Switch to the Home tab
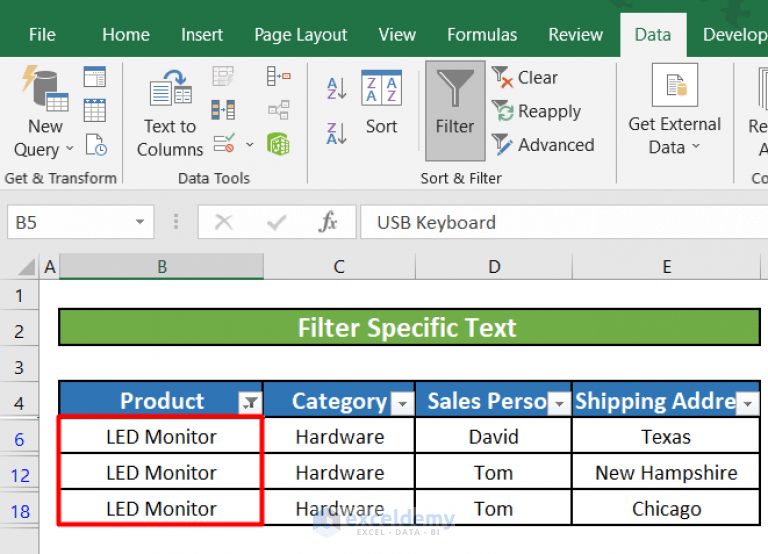The width and height of the screenshot is (768, 554). point(126,35)
